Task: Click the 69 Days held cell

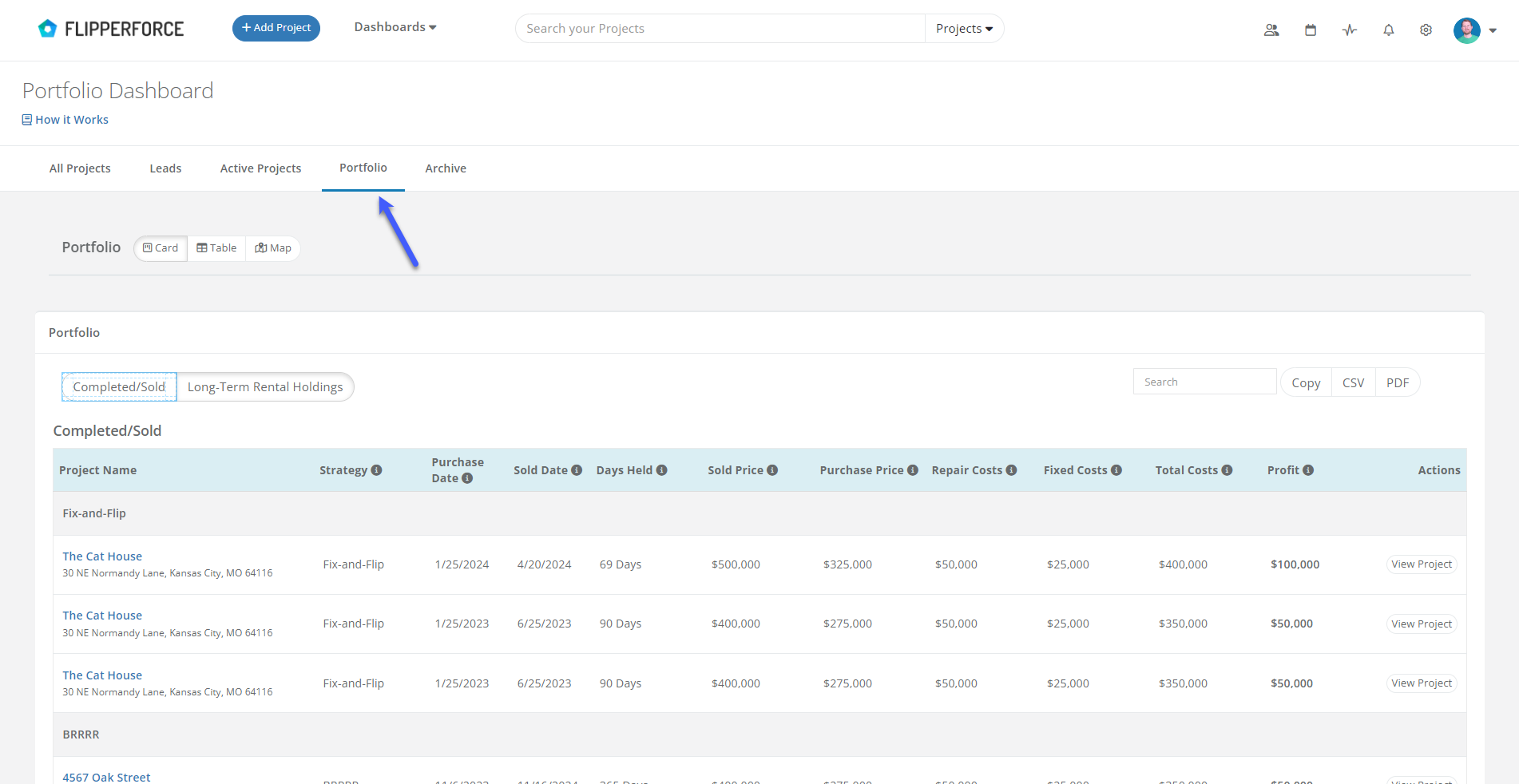Action: 621,564
